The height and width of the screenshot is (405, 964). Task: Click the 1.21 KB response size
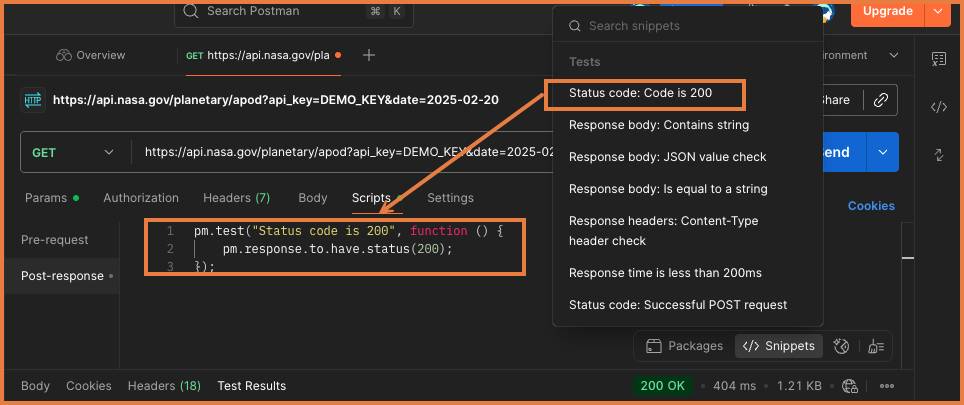799,386
